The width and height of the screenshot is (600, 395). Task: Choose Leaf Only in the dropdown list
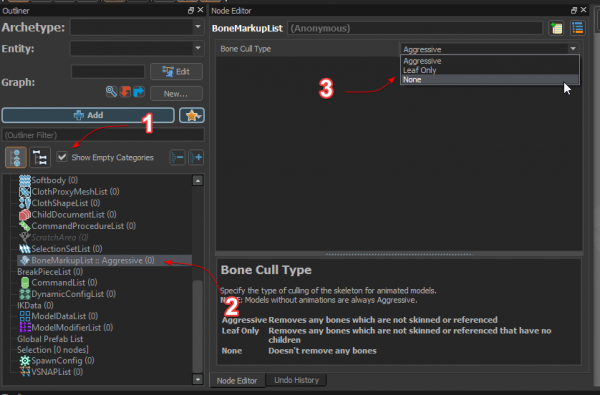click(x=490, y=70)
